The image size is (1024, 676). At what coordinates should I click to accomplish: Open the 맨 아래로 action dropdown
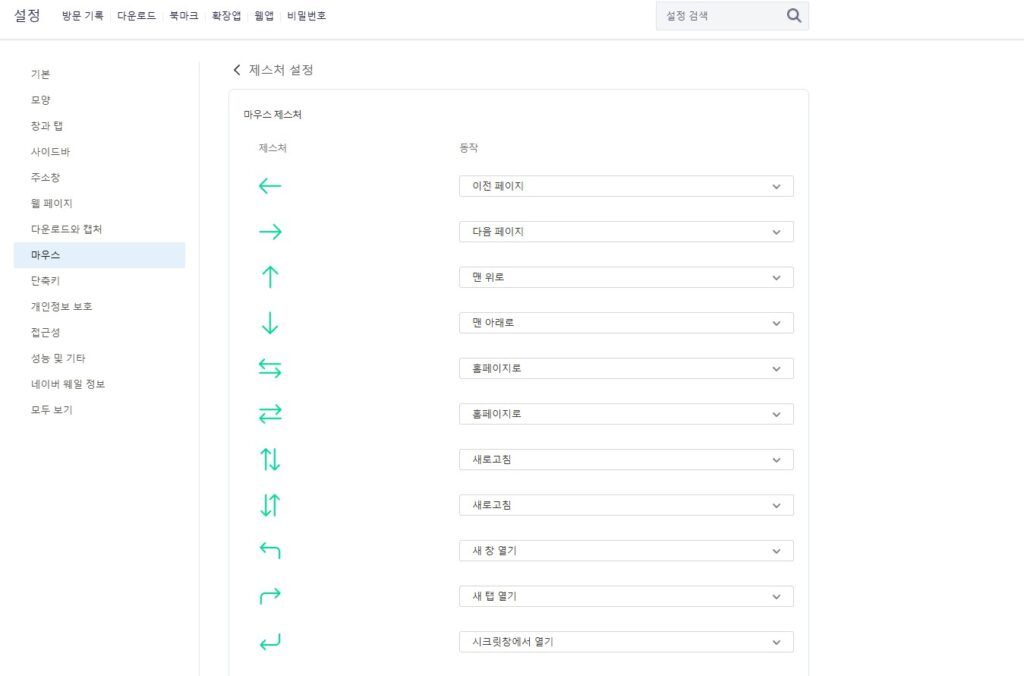click(626, 323)
